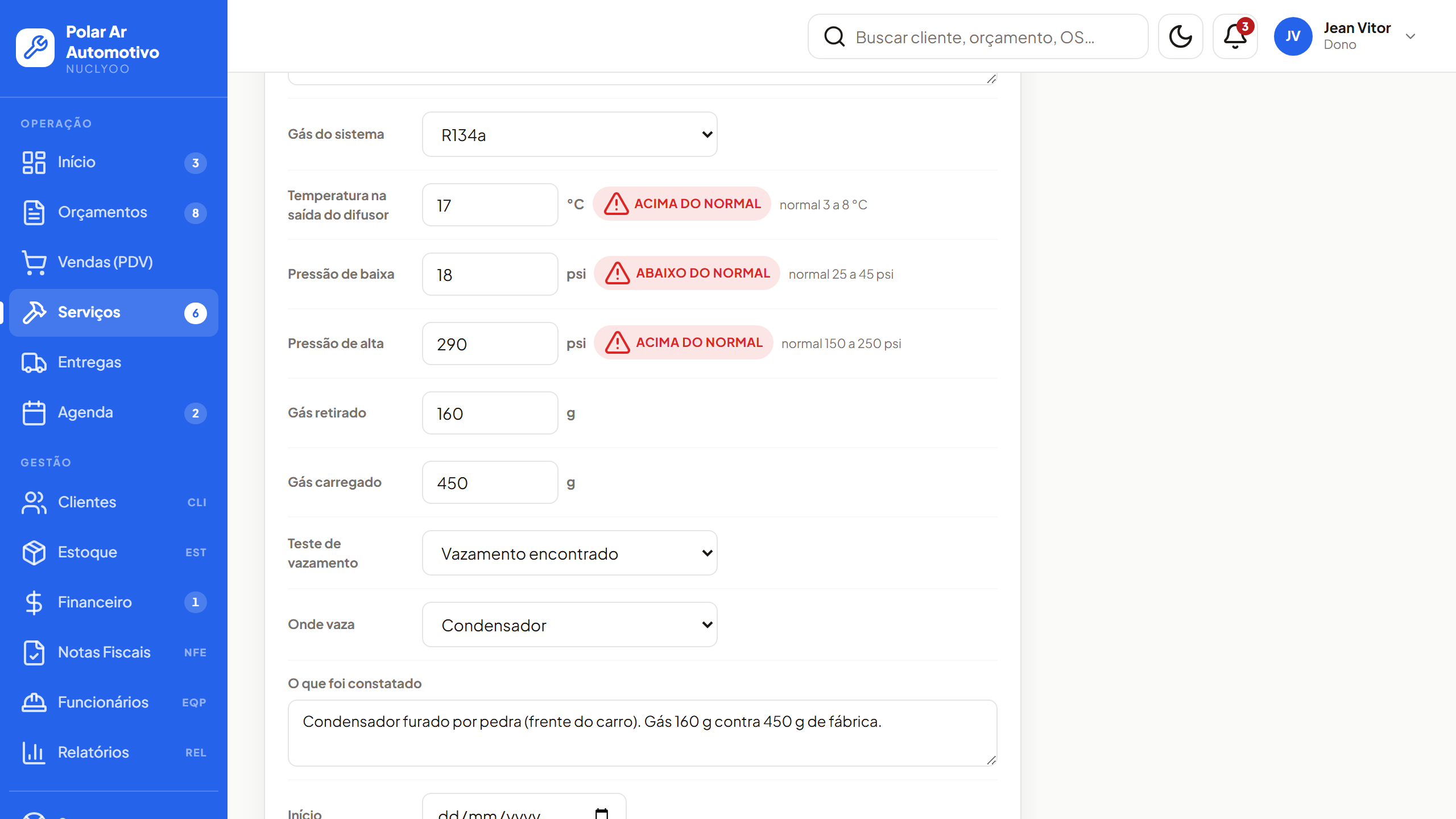1456x819 pixels.
Task: Click the Pressão de alta ACIMA DO NORMAL badge
Action: click(x=684, y=342)
